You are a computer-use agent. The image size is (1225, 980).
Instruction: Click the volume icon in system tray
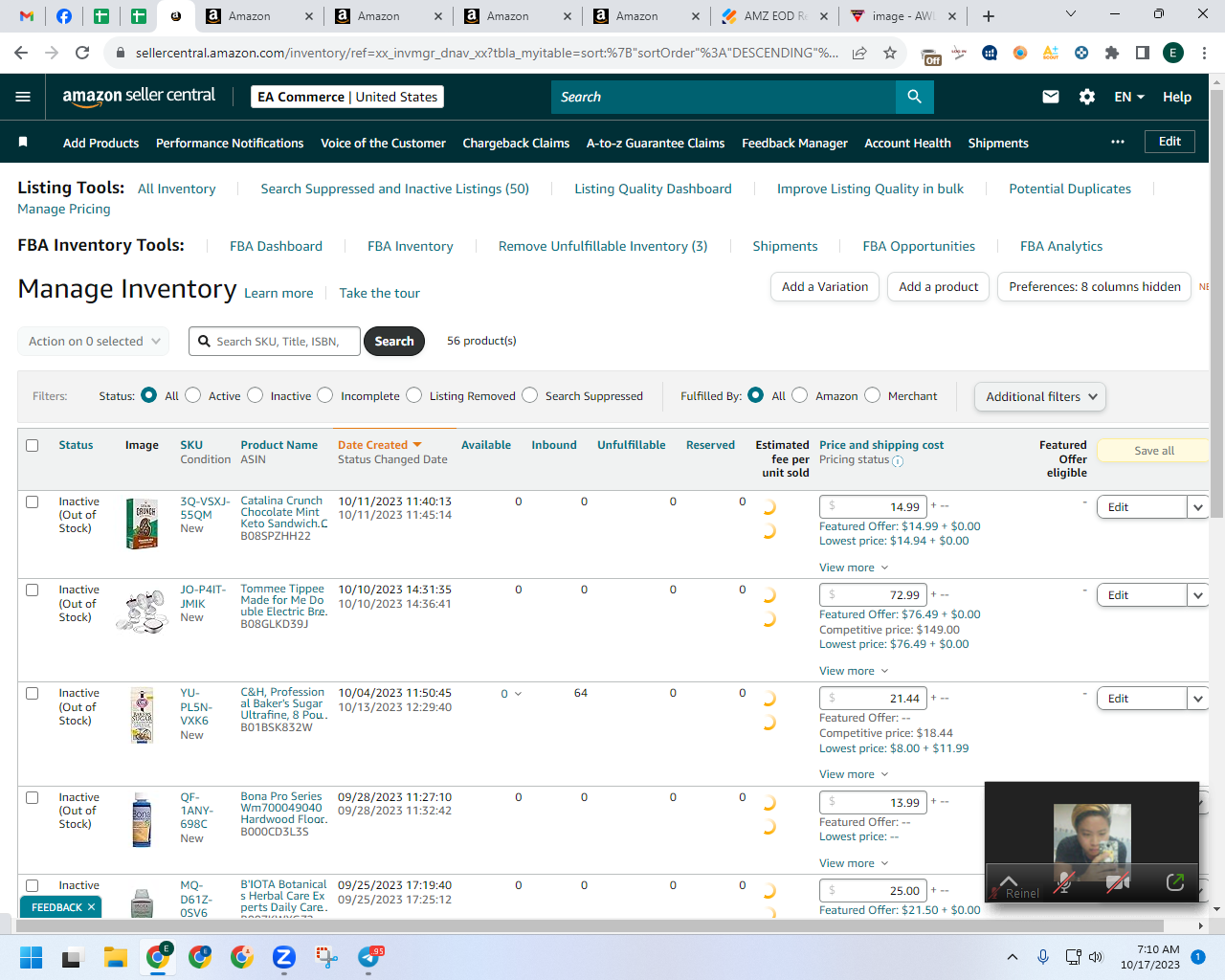pos(1096,957)
